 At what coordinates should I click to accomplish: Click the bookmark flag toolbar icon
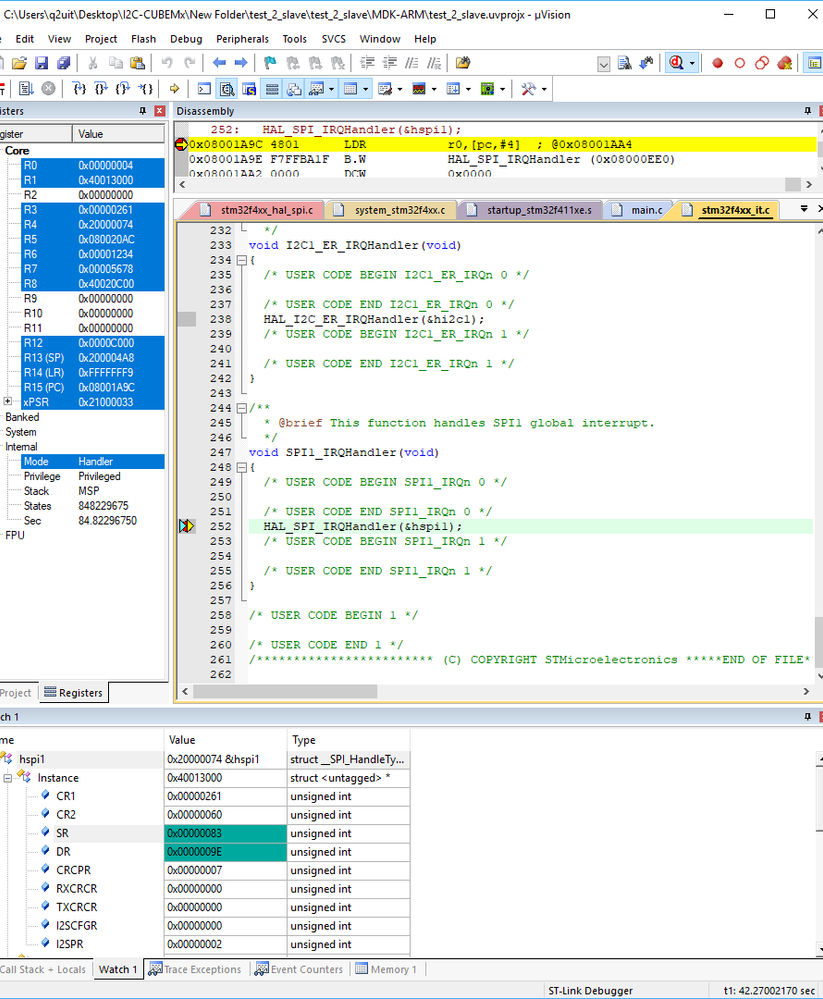(270, 63)
